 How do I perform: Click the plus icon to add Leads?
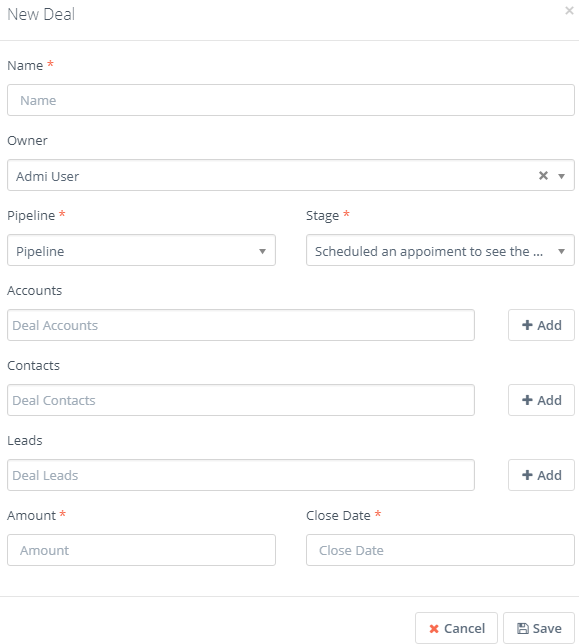(527, 475)
